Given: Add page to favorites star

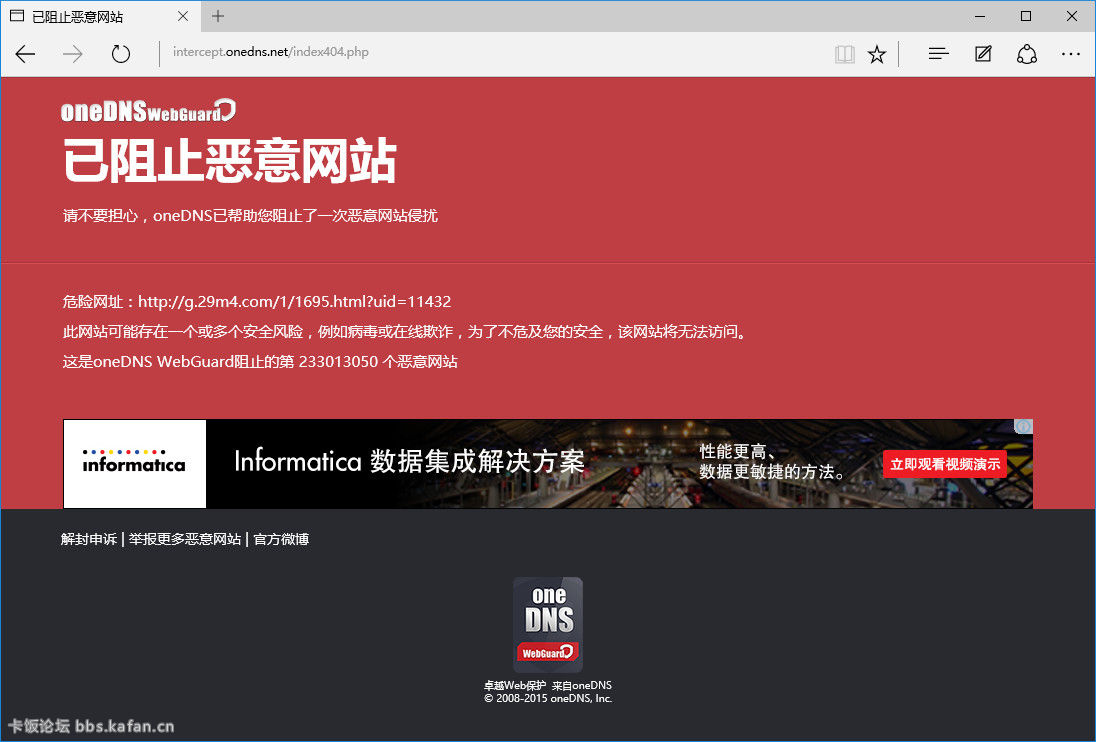Looking at the screenshot, I should (x=877, y=54).
